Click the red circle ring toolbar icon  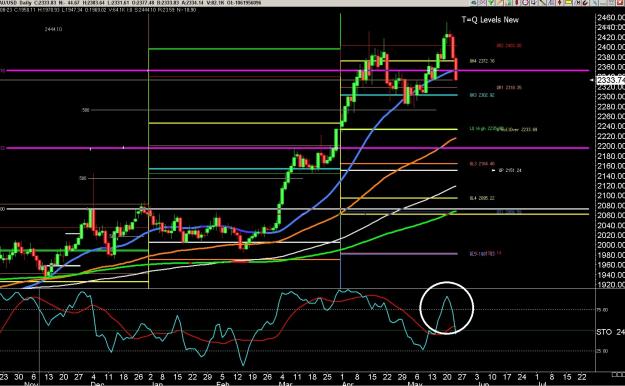[525, 2]
